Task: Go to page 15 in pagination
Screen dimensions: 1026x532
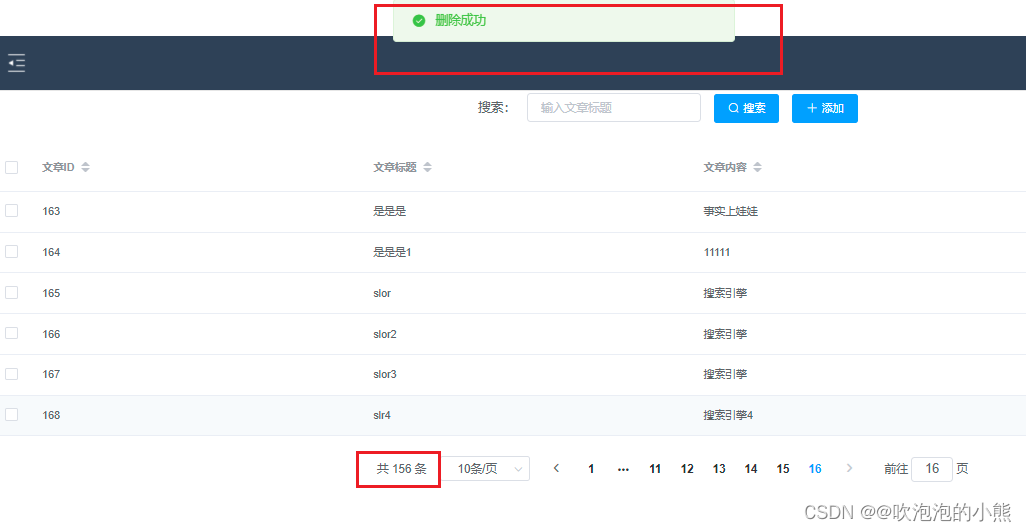Action: coord(783,469)
